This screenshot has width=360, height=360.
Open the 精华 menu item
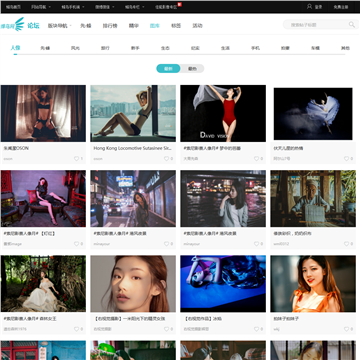[134, 26]
